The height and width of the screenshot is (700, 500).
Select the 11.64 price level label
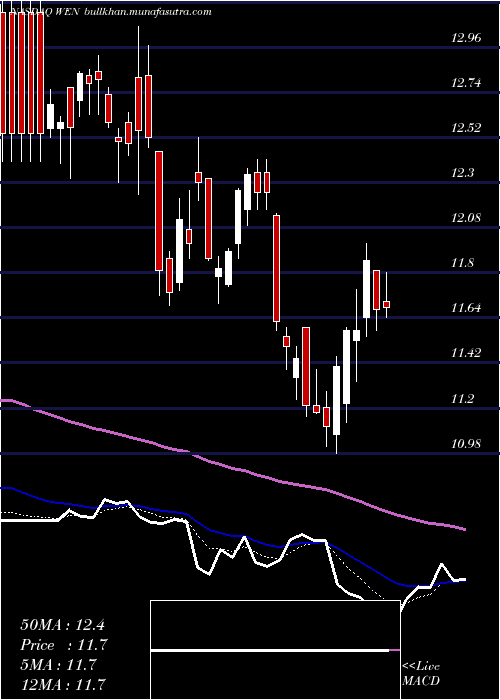(x=467, y=308)
